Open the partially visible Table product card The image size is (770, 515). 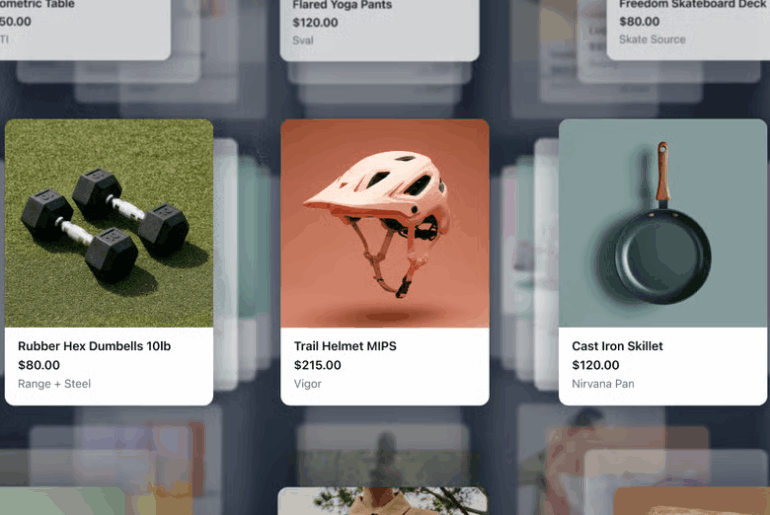tap(85, 29)
